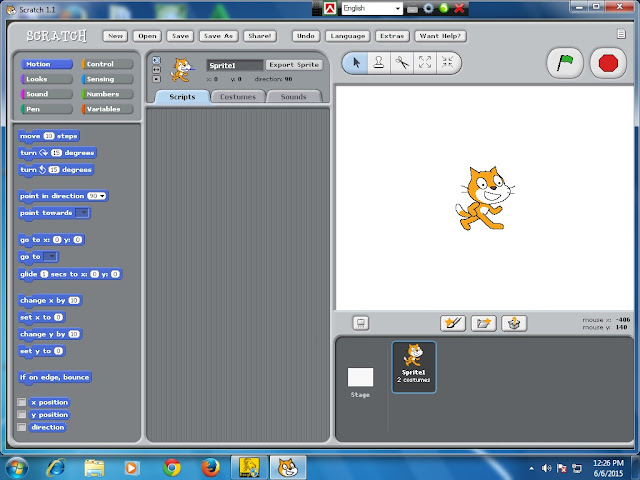Check the direction reporter checkbox
Viewport: 640px width, 480px height.
pyautogui.click(x=22, y=427)
